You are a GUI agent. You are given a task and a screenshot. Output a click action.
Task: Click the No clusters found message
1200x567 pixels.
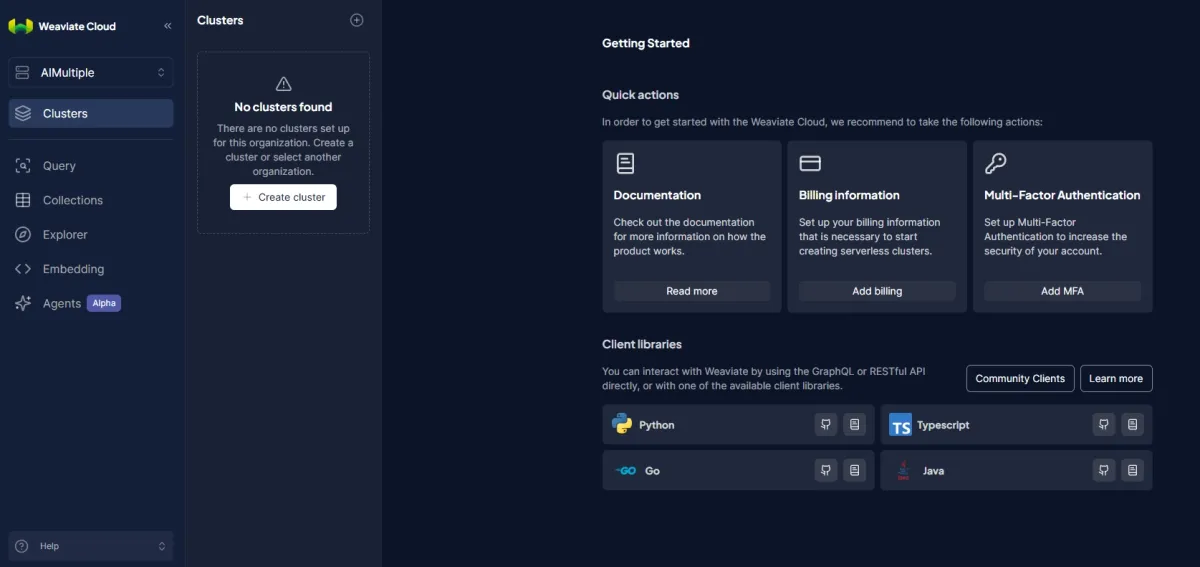(283, 107)
